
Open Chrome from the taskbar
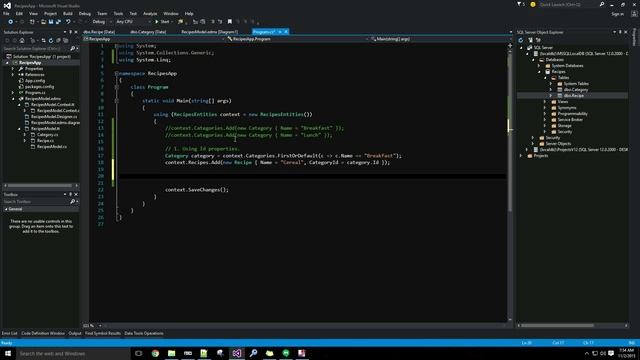tap(155, 353)
